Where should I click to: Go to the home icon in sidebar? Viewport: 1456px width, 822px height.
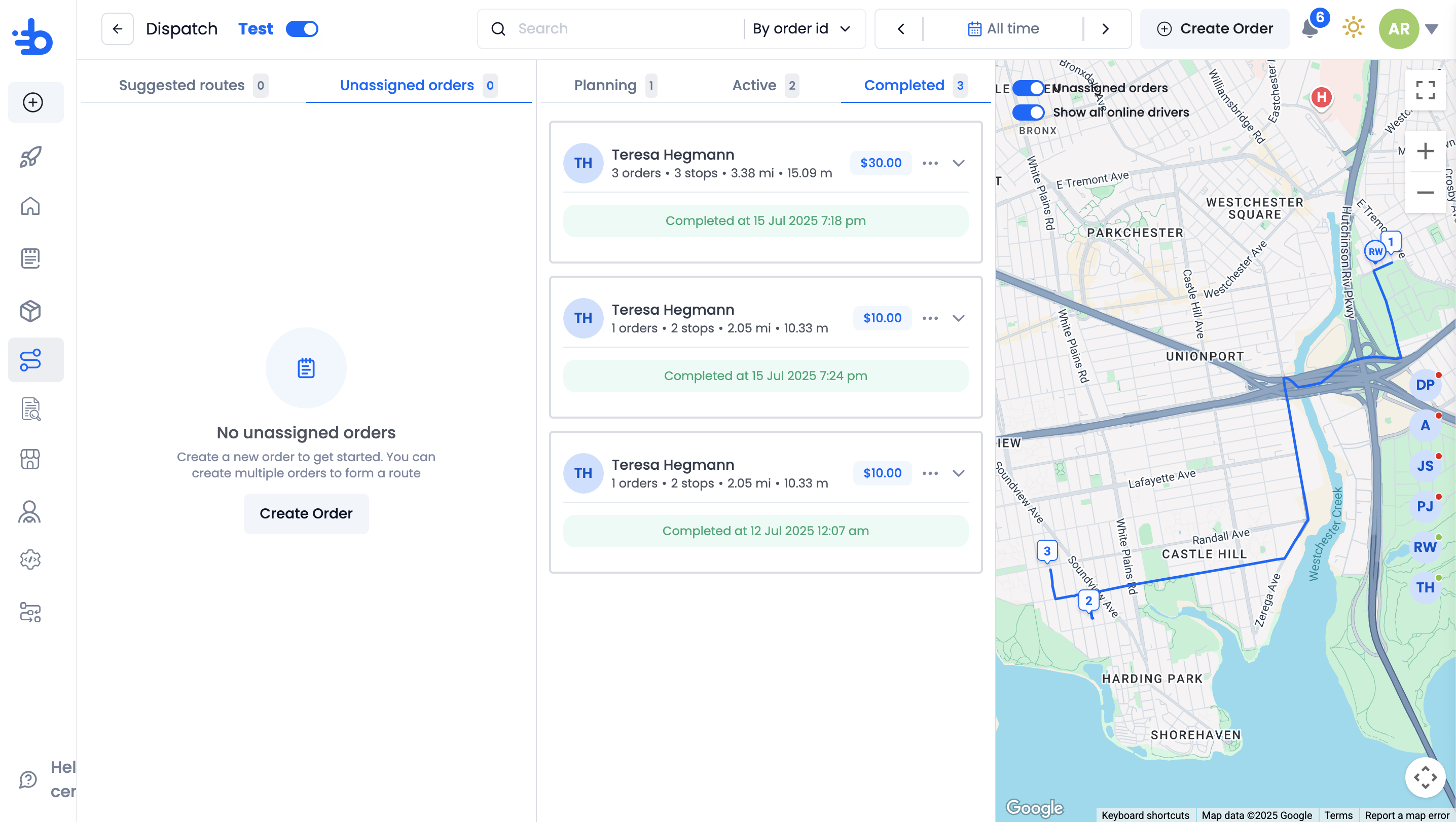pos(30,206)
